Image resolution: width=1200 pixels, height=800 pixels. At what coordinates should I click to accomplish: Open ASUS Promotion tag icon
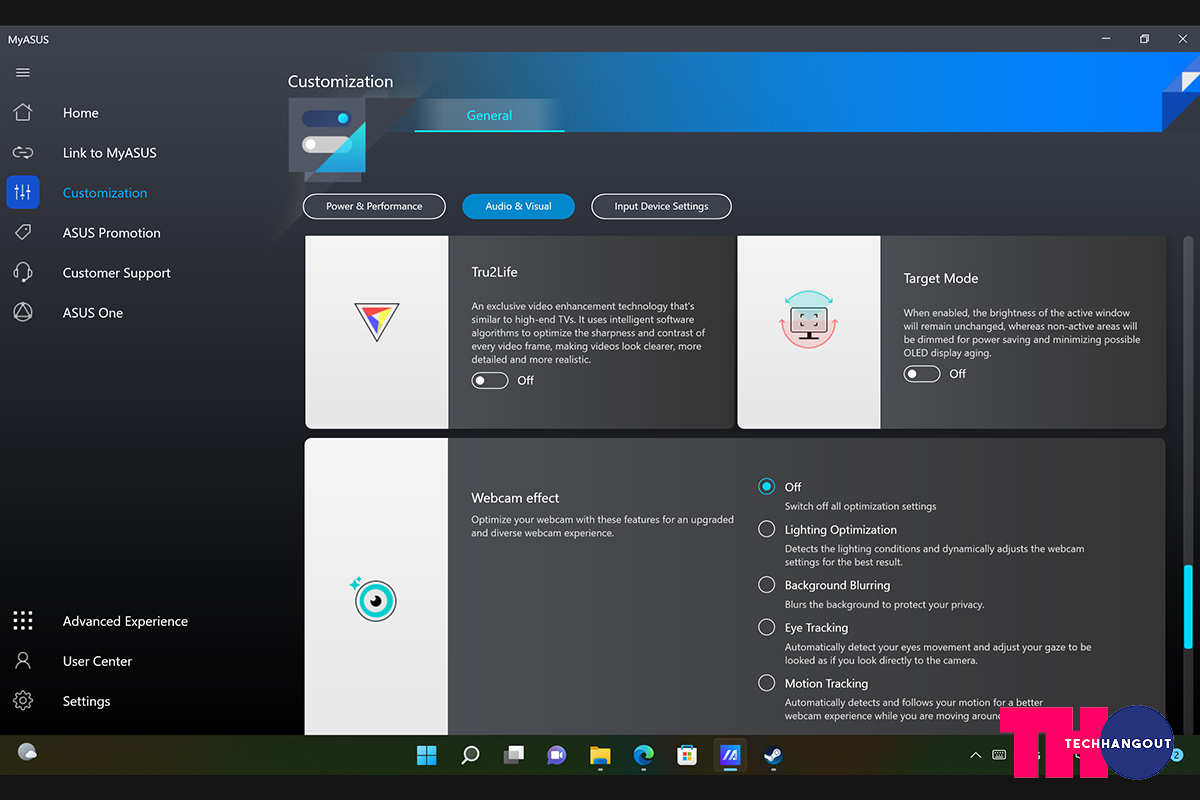pyautogui.click(x=23, y=233)
